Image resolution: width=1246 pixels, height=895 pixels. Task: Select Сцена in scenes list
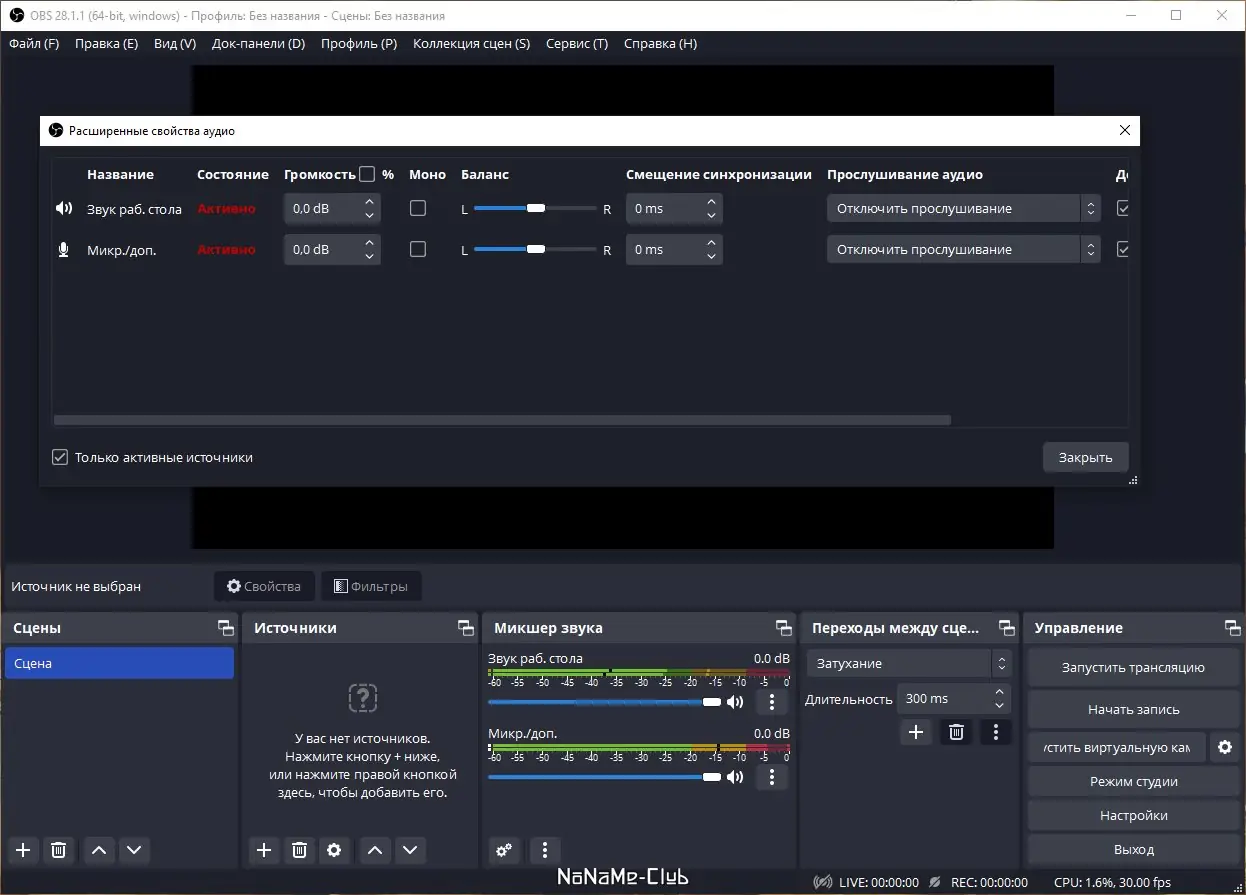[x=119, y=663]
